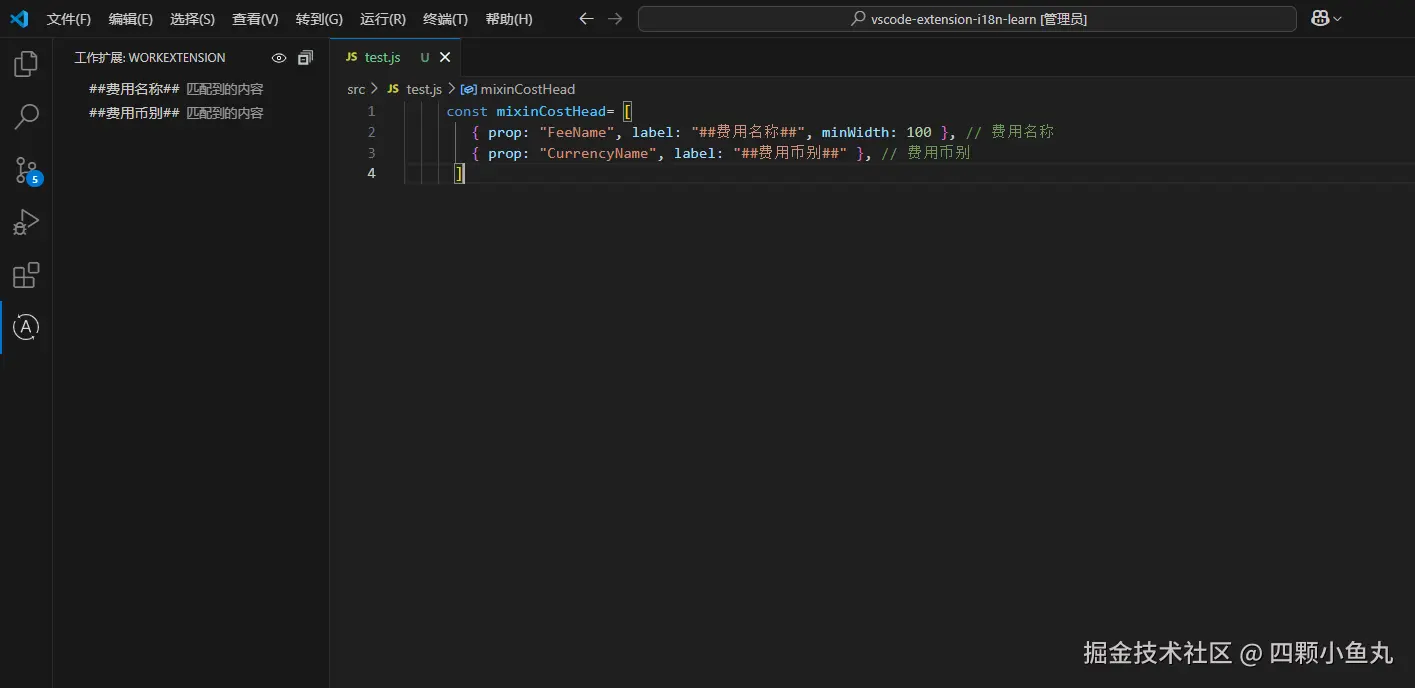
Task: Select the custom work extension icon
Action: click(26, 327)
